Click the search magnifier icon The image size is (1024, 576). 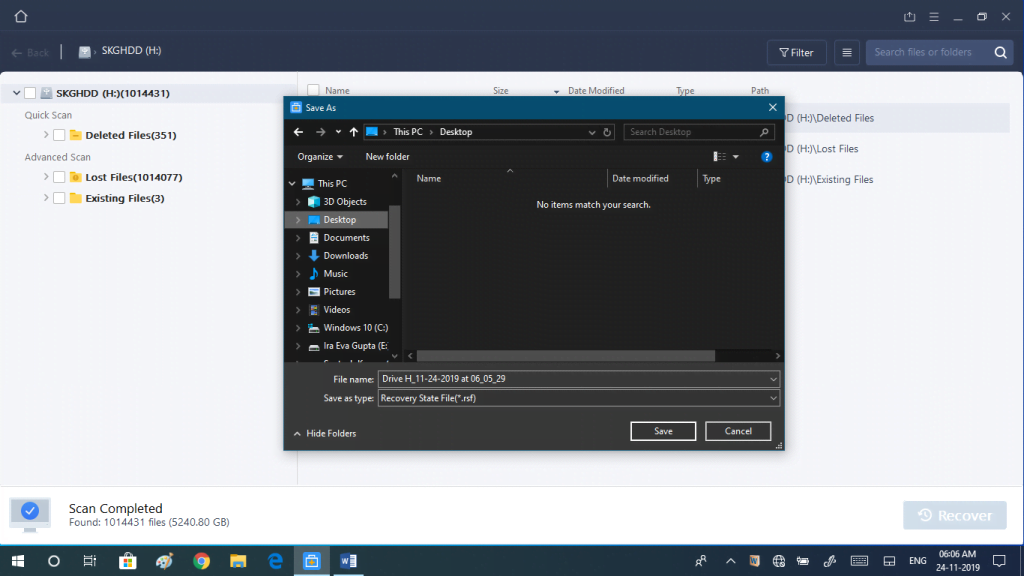1000,53
